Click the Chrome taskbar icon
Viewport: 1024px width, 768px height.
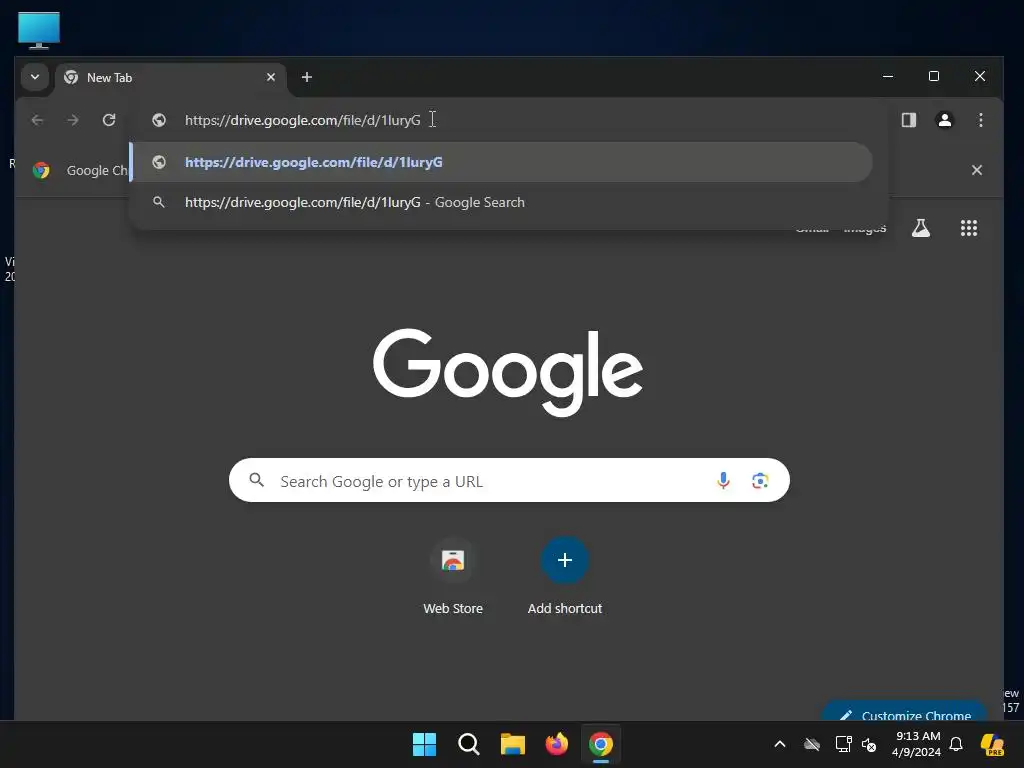pos(601,744)
